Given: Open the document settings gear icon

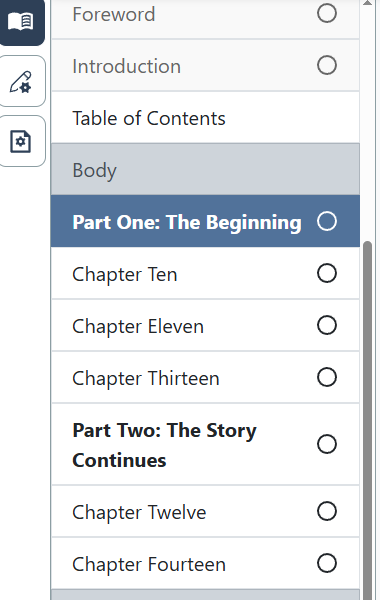Looking at the screenshot, I should pyautogui.click(x=21, y=141).
